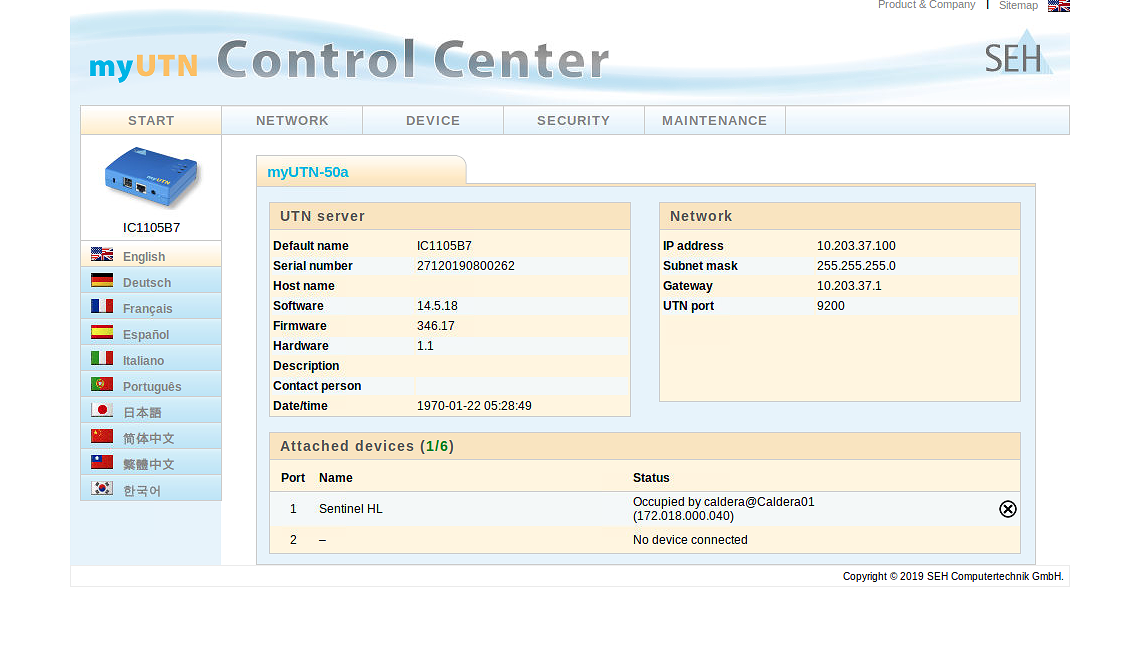Release Sentinel HL with the X icon
1147x650 pixels.
[x=1007, y=509]
